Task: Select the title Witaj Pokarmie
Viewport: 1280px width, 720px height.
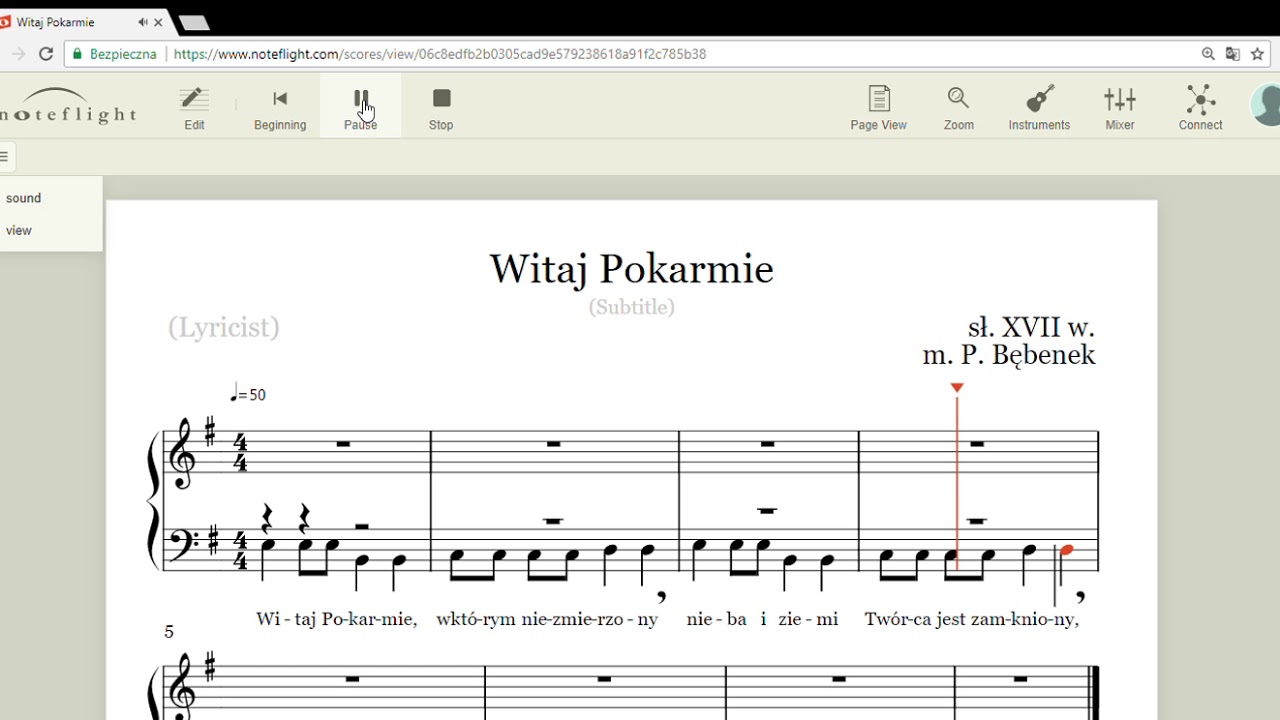Action: pyautogui.click(x=631, y=269)
